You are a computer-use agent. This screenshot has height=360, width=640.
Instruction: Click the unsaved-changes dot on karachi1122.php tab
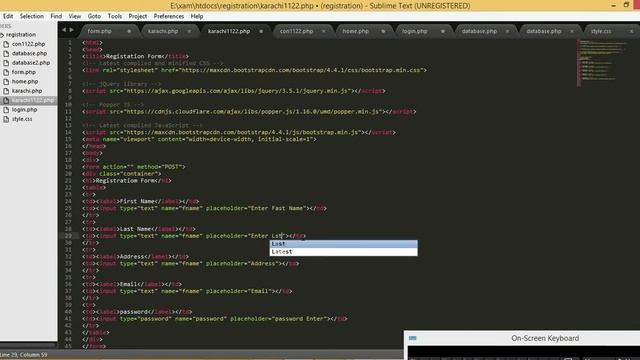(x=261, y=31)
